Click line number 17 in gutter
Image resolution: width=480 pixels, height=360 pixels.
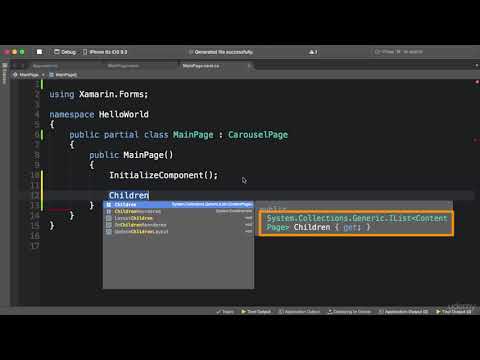coord(35,246)
